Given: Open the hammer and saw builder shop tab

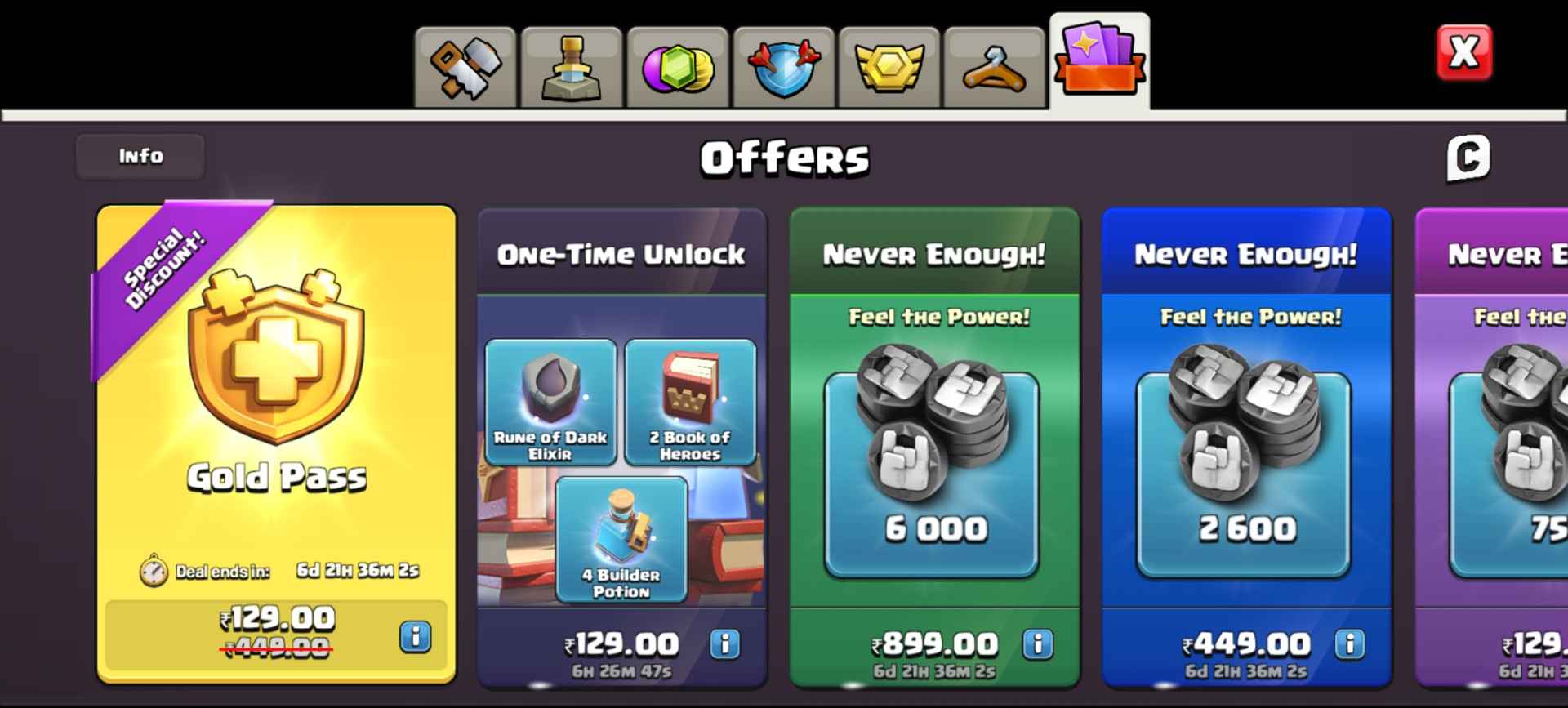Looking at the screenshot, I should pyautogui.click(x=465, y=67).
